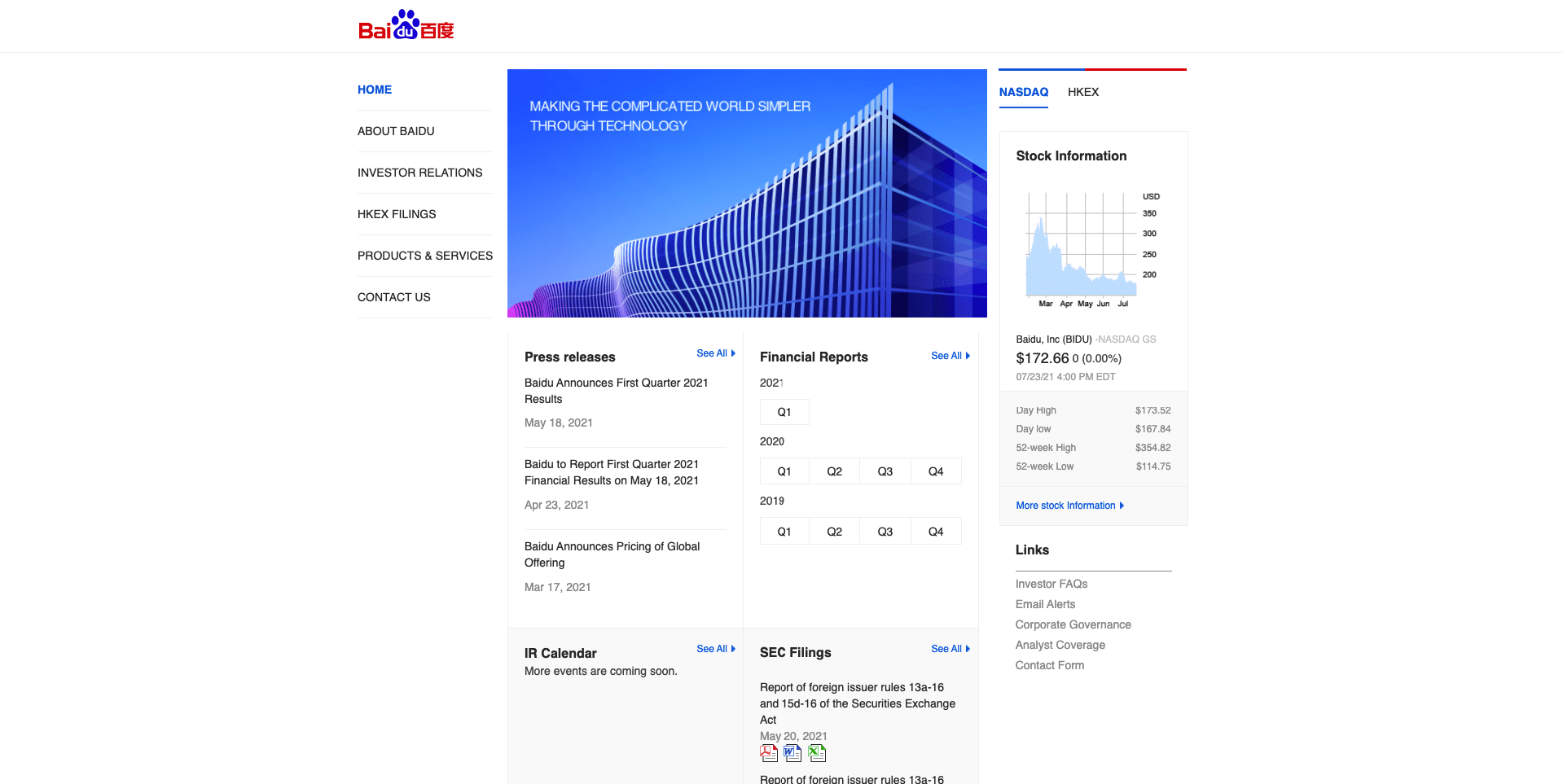This screenshot has height=784, width=1563.
Task: Open the 2020 Q2 financial report
Action: pyautogui.click(x=835, y=471)
